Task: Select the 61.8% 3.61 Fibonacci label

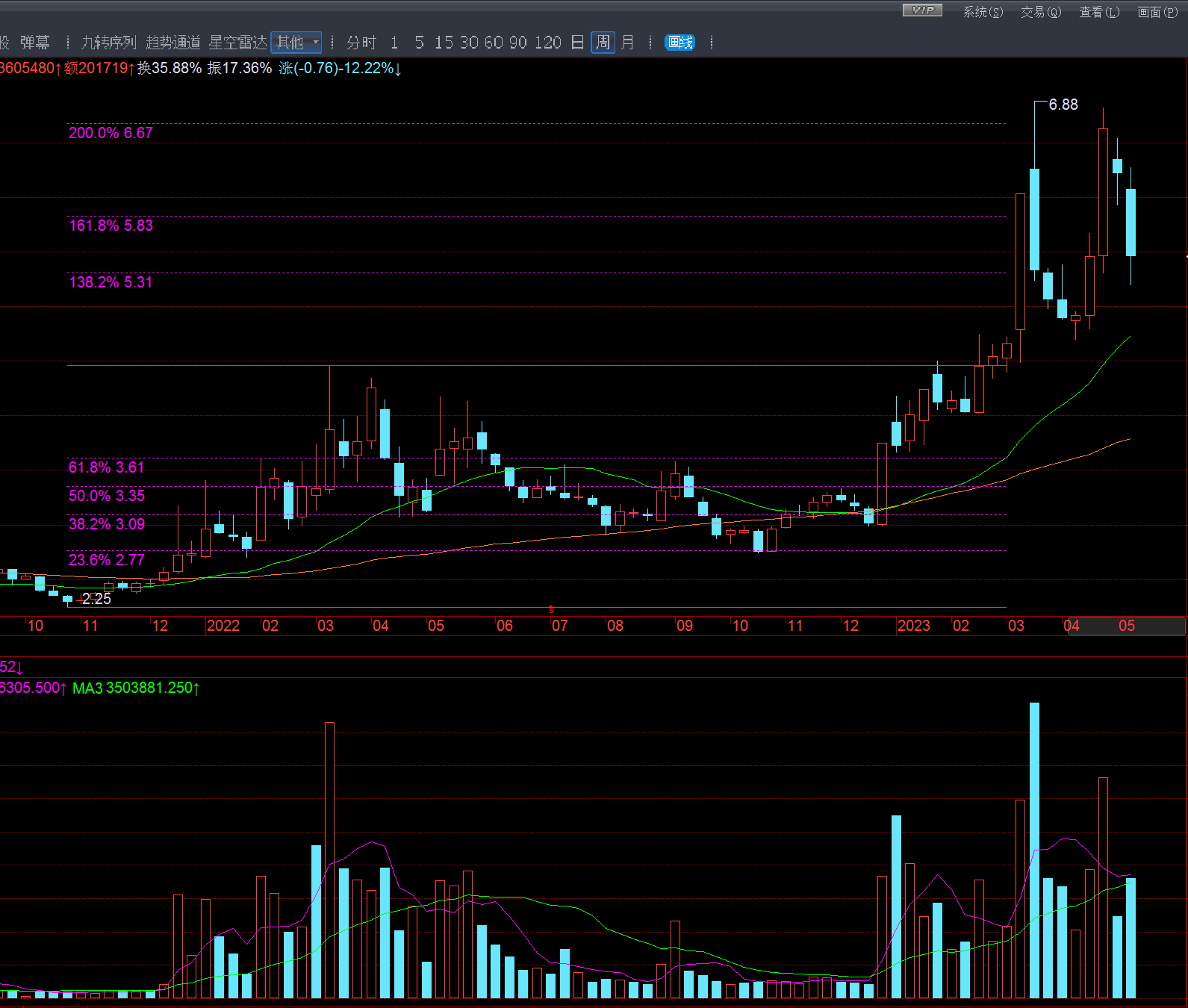Action: click(106, 467)
